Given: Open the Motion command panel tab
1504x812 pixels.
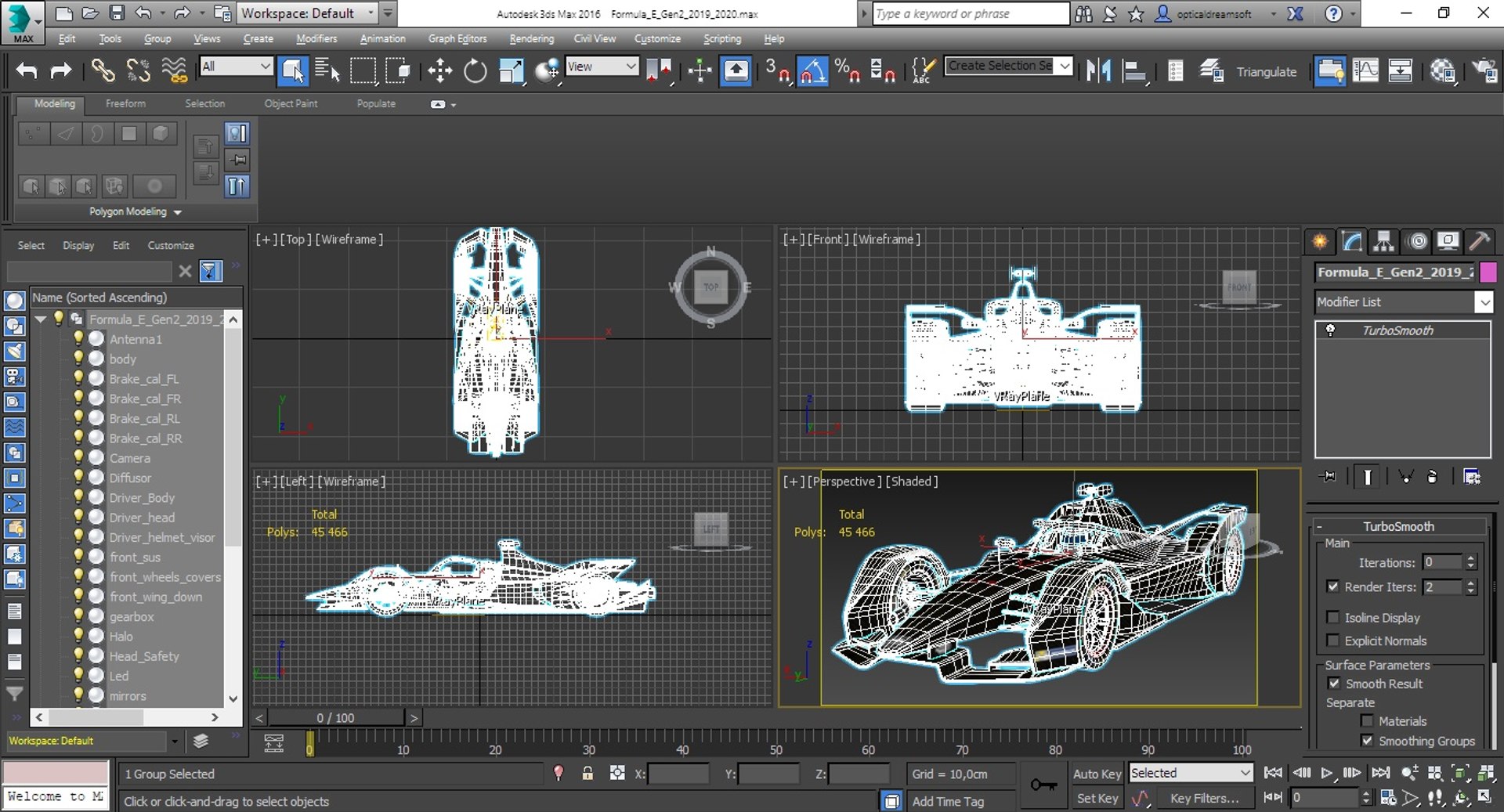Looking at the screenshot, I should point(1417,241).
